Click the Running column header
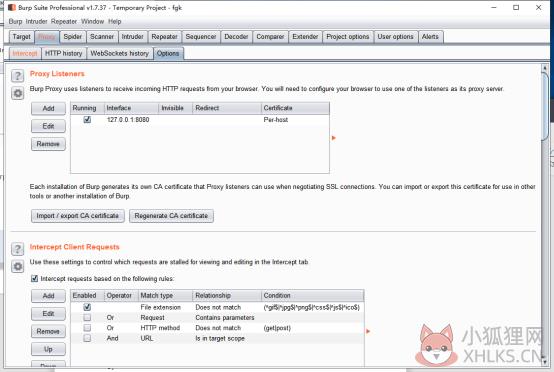This screenshot has width=554, height=372. (x=88, y=108)
